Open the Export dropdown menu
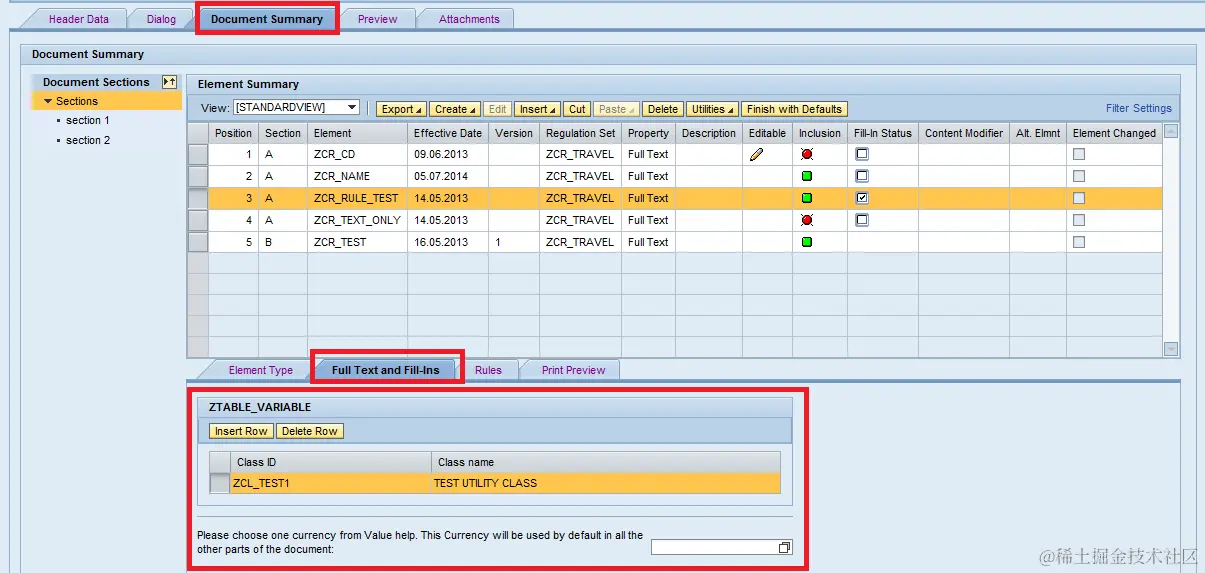The width and height of the screenshot is (1205, 573). 401,109
